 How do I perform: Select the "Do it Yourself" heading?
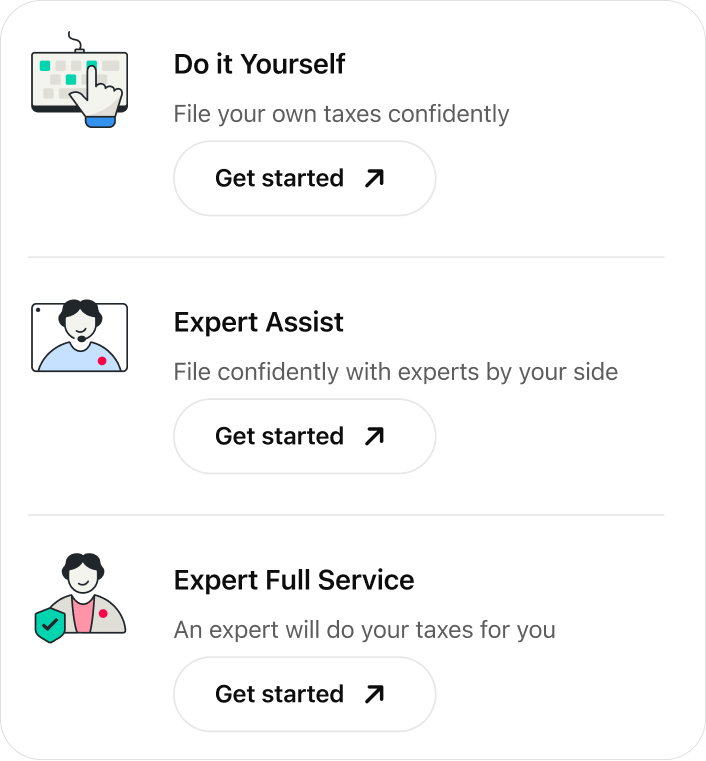(259, 64)
